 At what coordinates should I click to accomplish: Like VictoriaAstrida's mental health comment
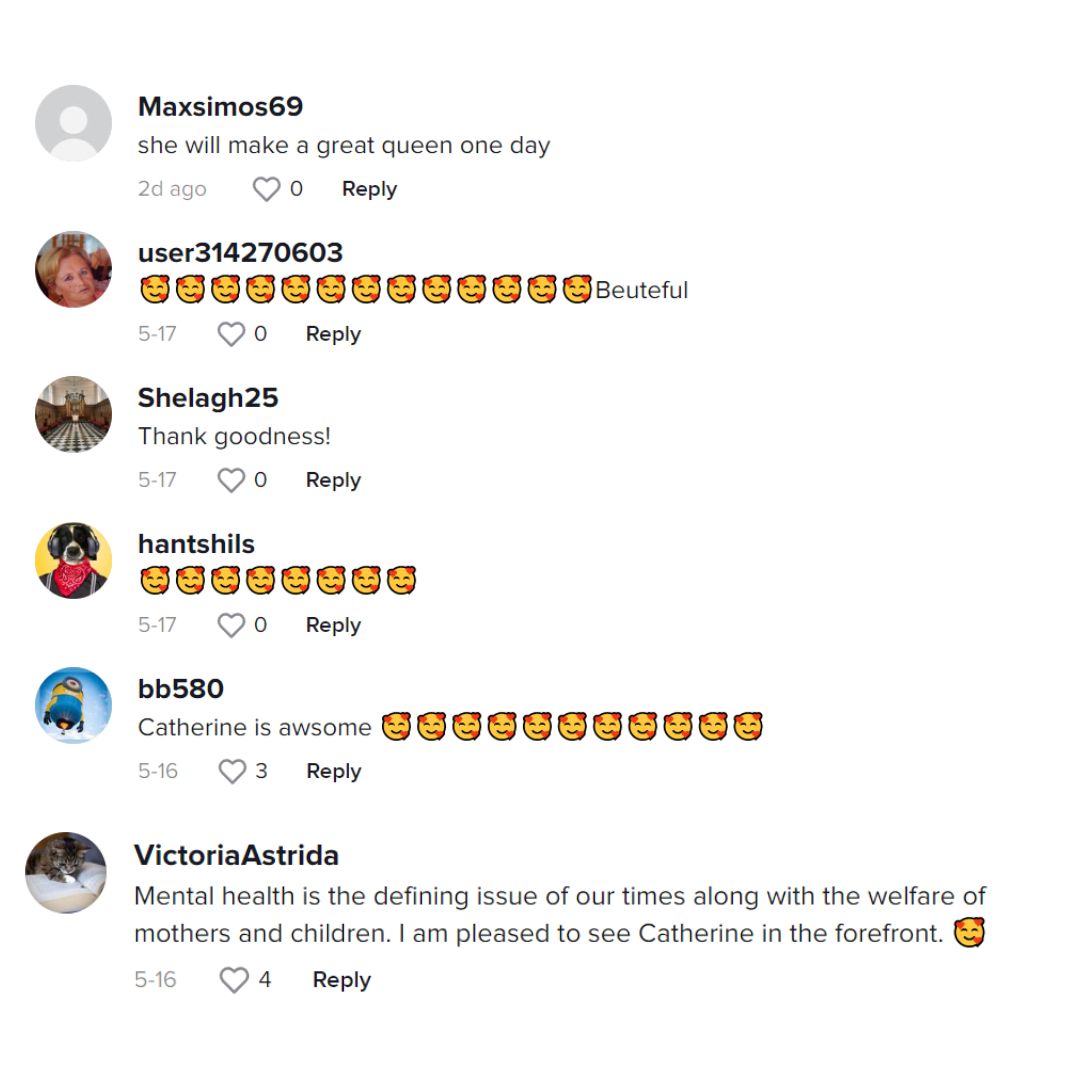coord(233,980)
